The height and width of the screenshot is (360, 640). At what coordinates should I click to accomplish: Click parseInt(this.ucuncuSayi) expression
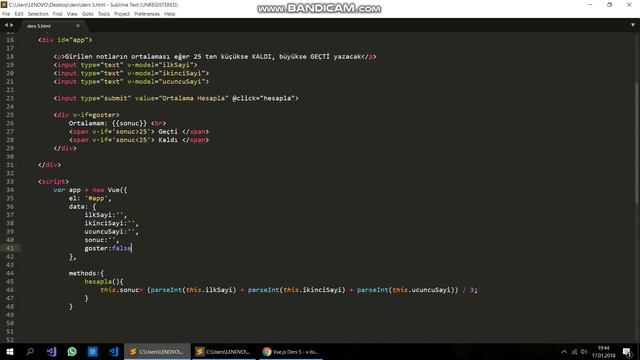click(406, 290)
